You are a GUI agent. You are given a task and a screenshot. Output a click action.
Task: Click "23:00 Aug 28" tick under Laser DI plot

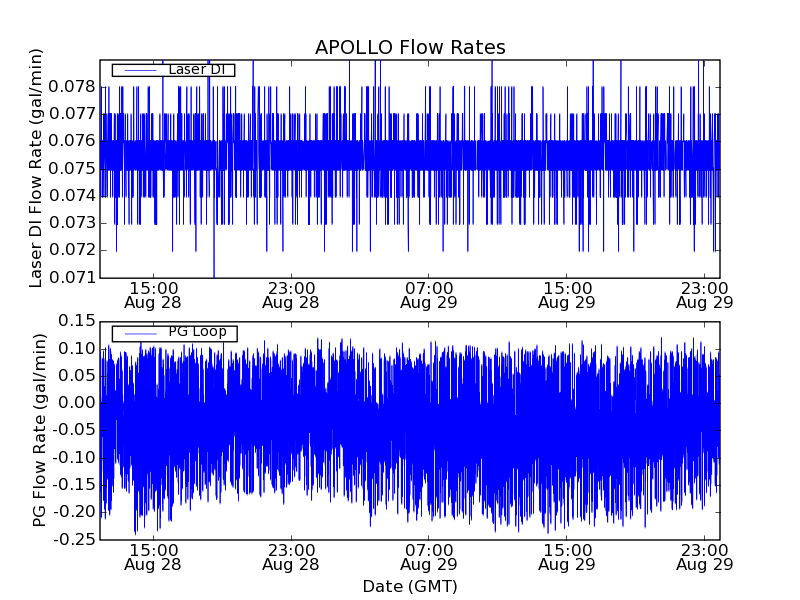(x=291, y=295)
